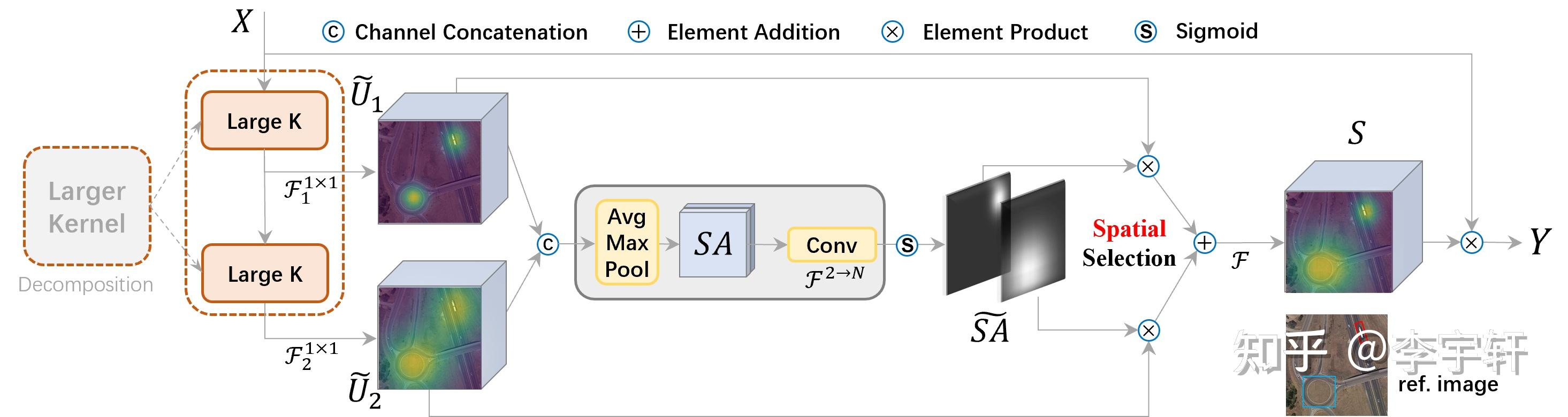Click the Element Product legend icon

pos(892,32)
